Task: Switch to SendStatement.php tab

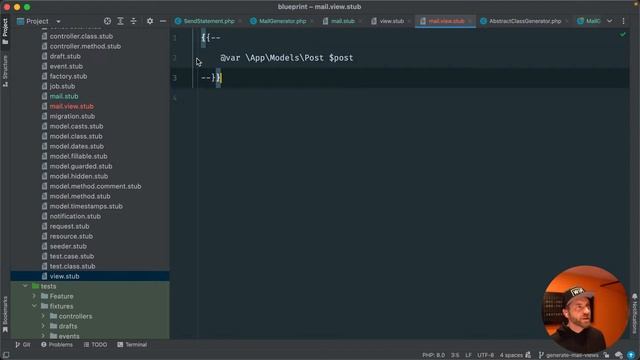Action: click(x=208, y=21)
